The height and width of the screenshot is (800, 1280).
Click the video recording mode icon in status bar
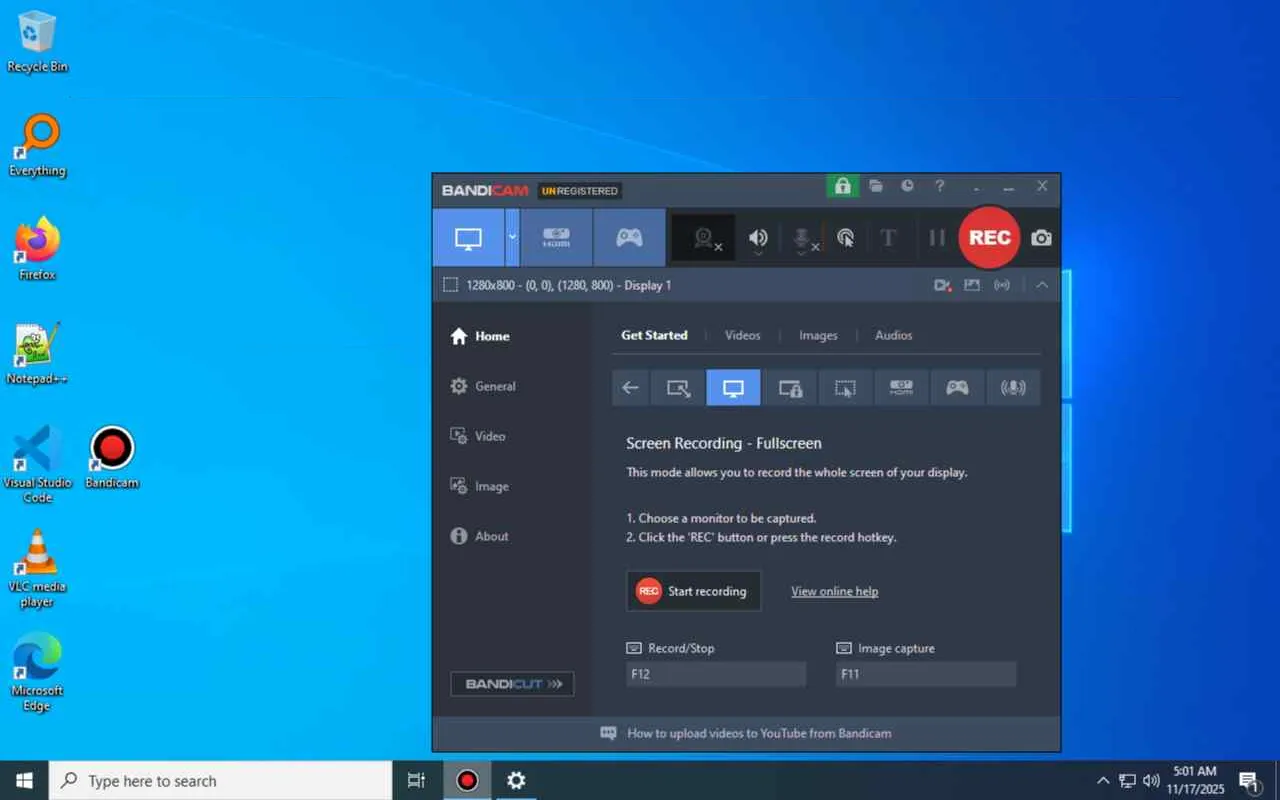click(x=942, y=285)
